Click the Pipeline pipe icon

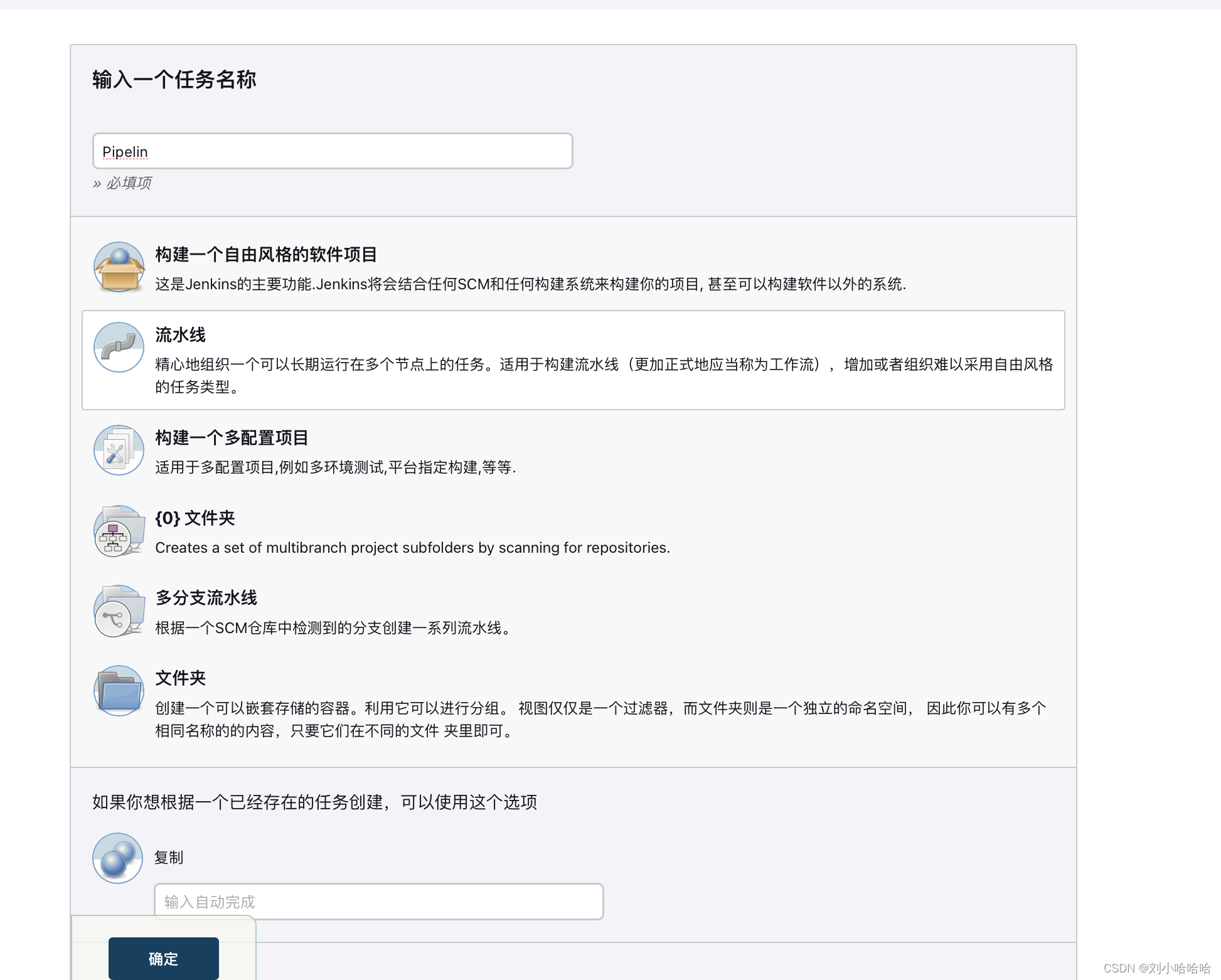[119, 347]
